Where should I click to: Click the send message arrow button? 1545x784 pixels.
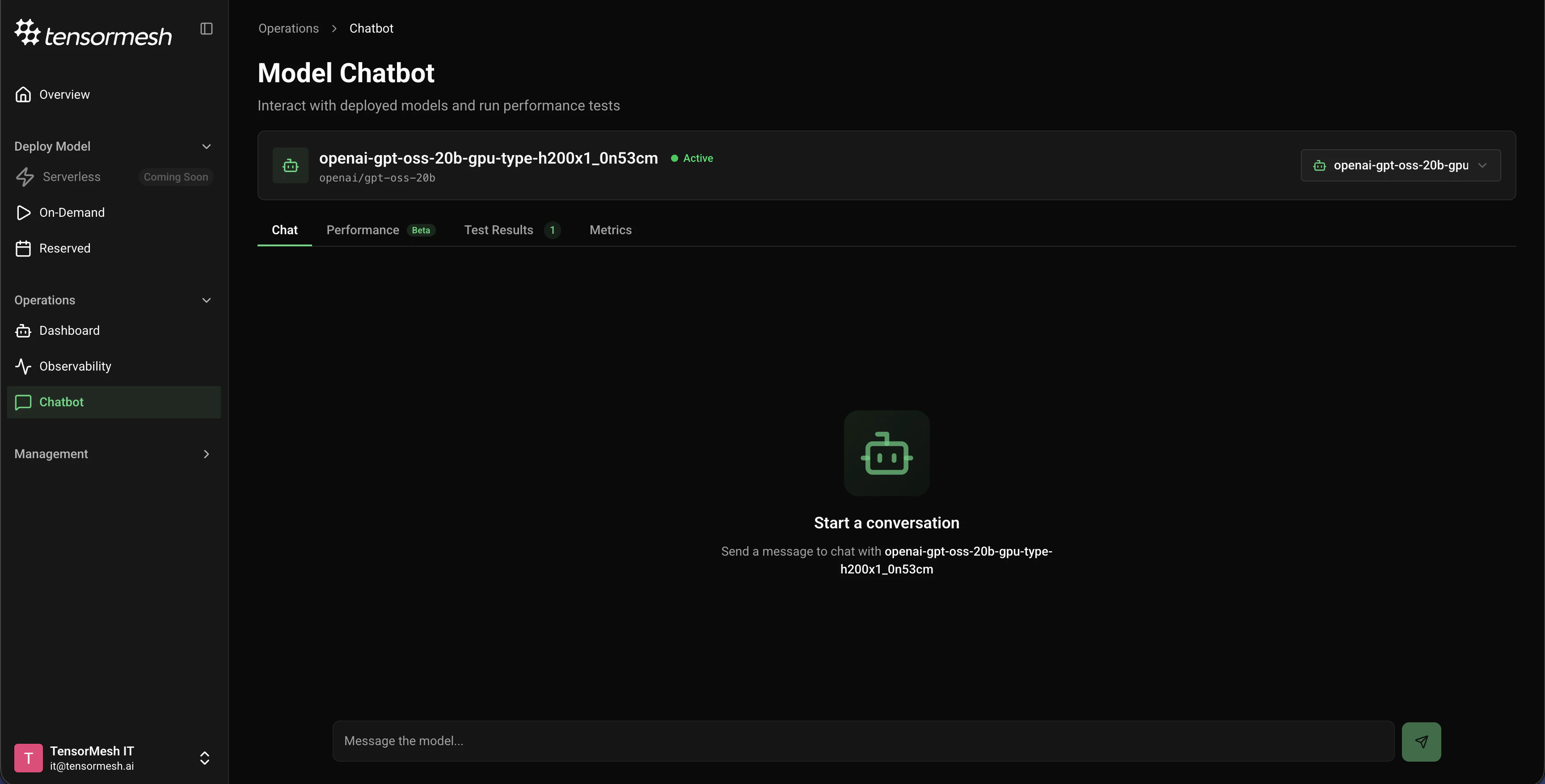coord(1422,742)
